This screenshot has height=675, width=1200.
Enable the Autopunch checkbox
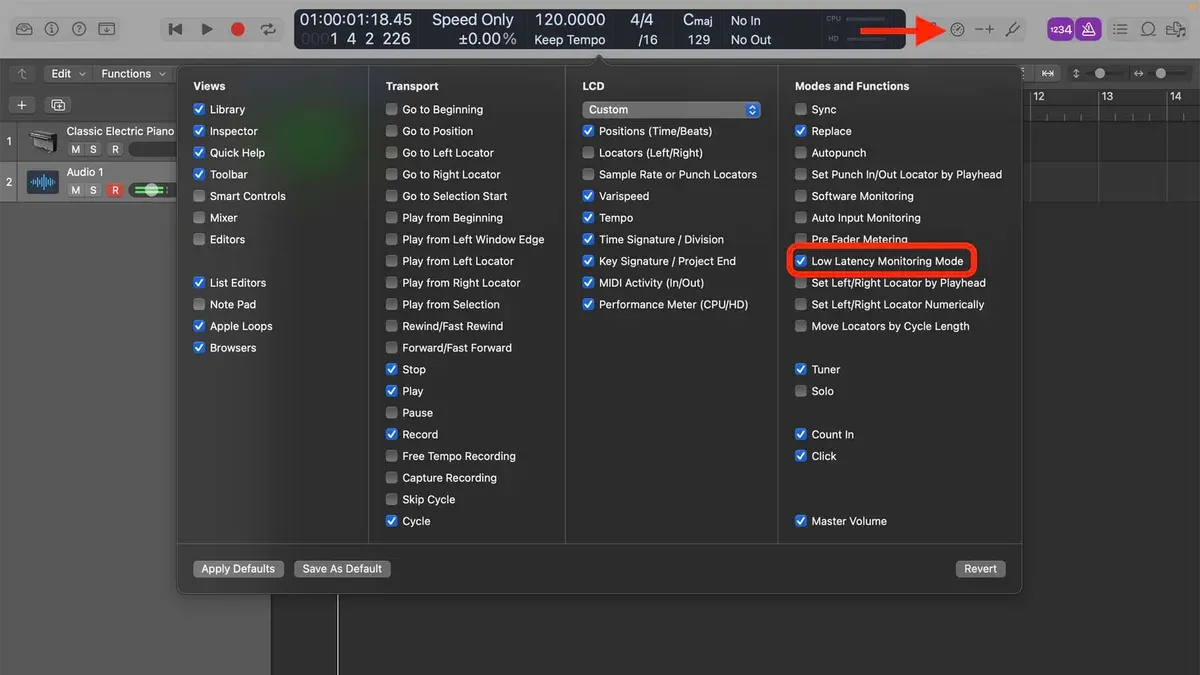pos(801,153)
